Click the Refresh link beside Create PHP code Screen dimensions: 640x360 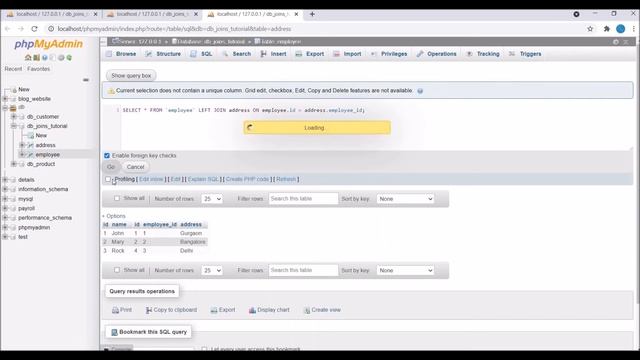click(286, 179)
